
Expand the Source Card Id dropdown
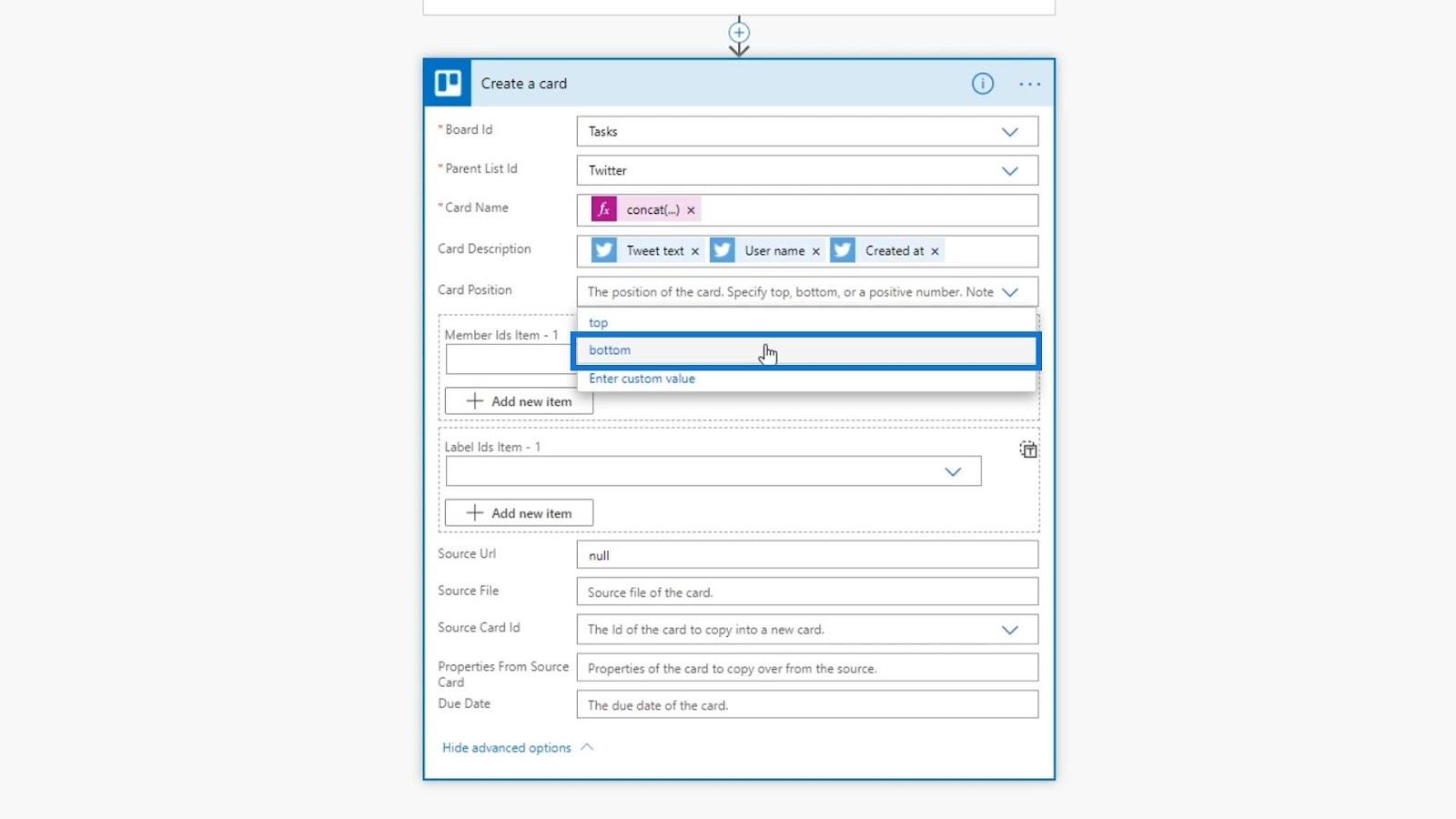coord(1009,630)
